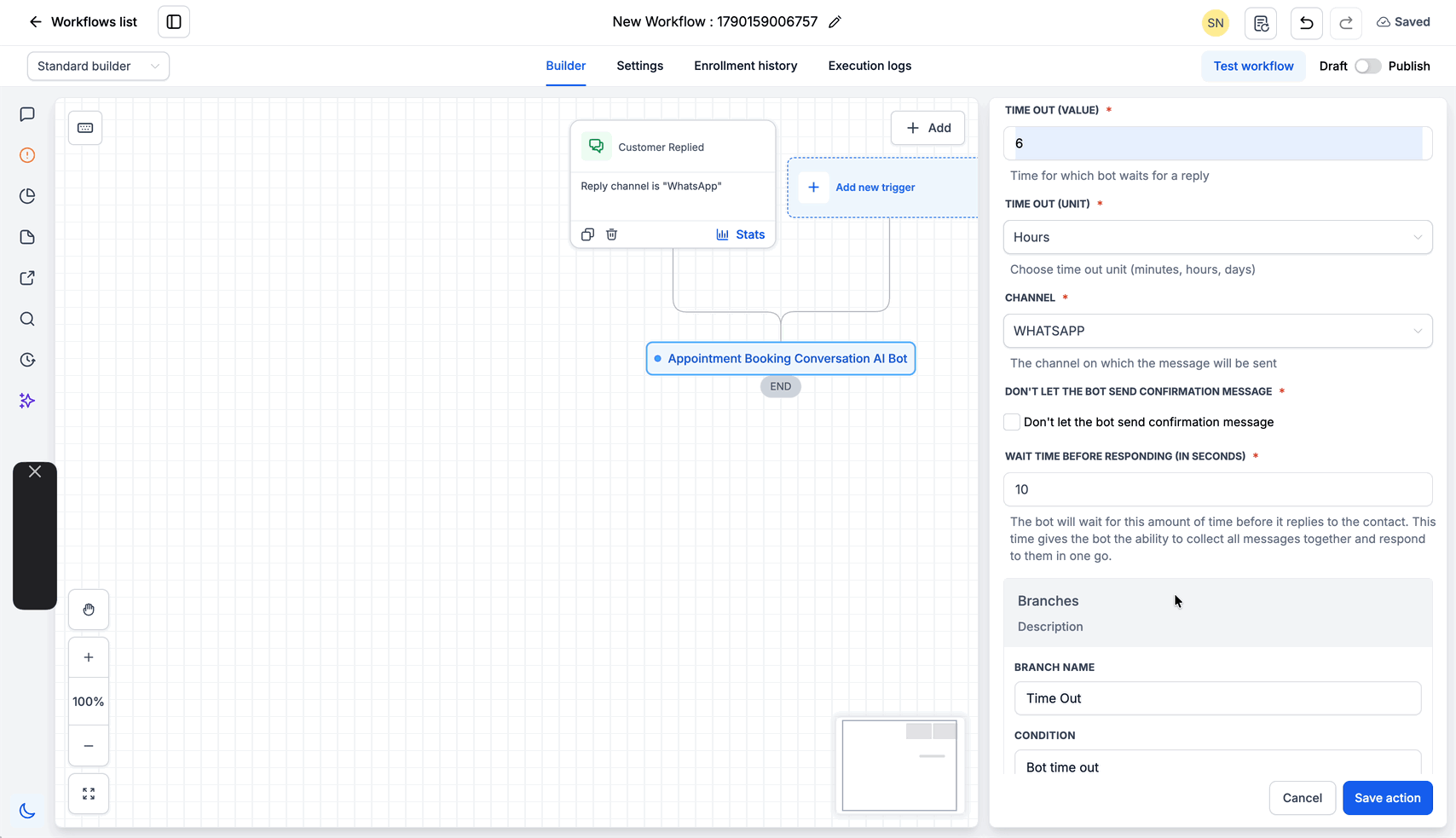1456x838 pixels.
Task: Open the Execution logs tab
Action: click(x=870, y=66)
